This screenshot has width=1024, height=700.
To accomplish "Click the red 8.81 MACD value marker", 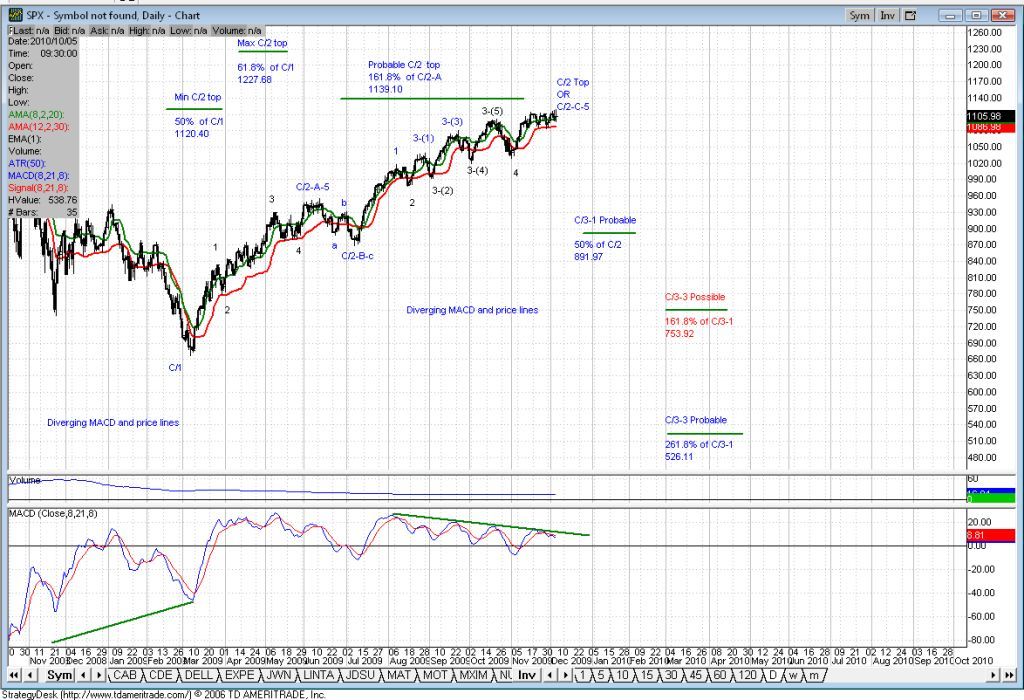I will pyautogui.click(x=990, y=535).
